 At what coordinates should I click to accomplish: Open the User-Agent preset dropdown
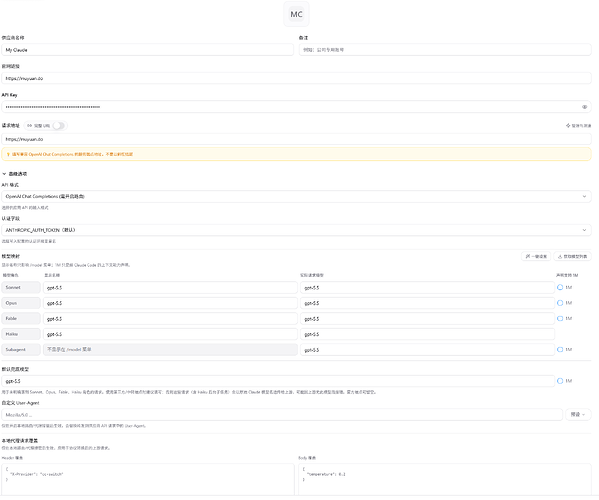[578, 414]
